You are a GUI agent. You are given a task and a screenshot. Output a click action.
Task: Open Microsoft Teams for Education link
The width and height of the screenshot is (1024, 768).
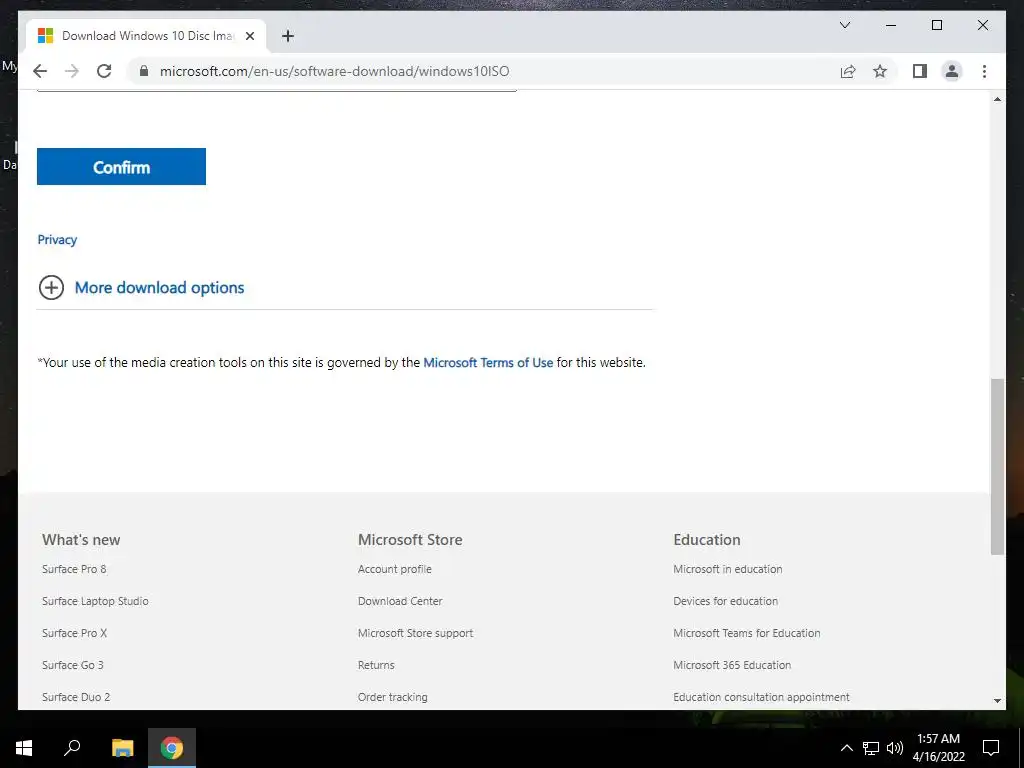tap(746, 633)
